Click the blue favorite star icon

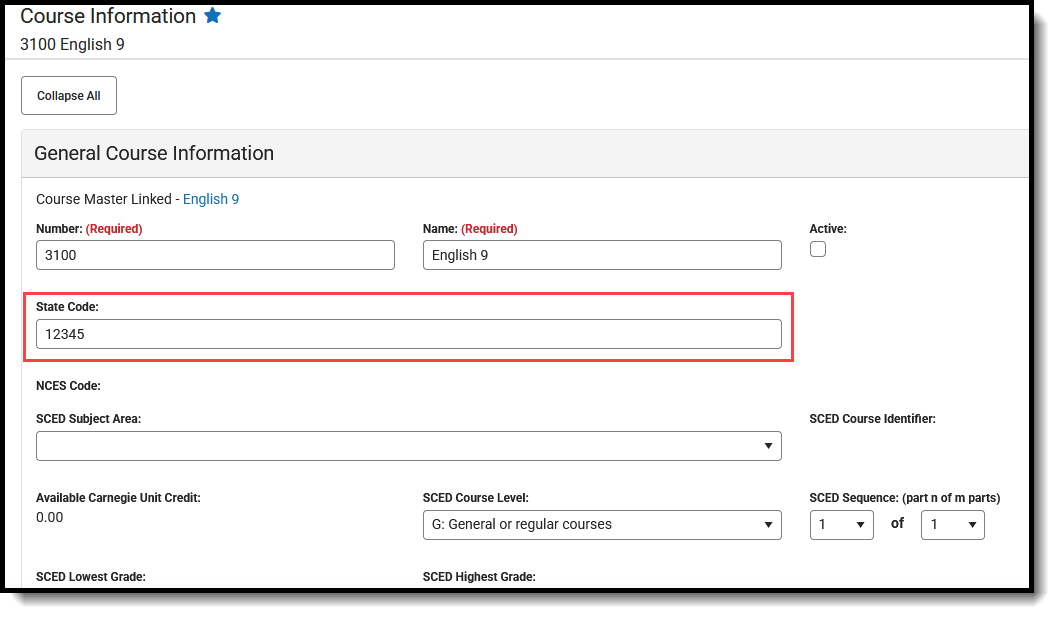tap(213, 16)
